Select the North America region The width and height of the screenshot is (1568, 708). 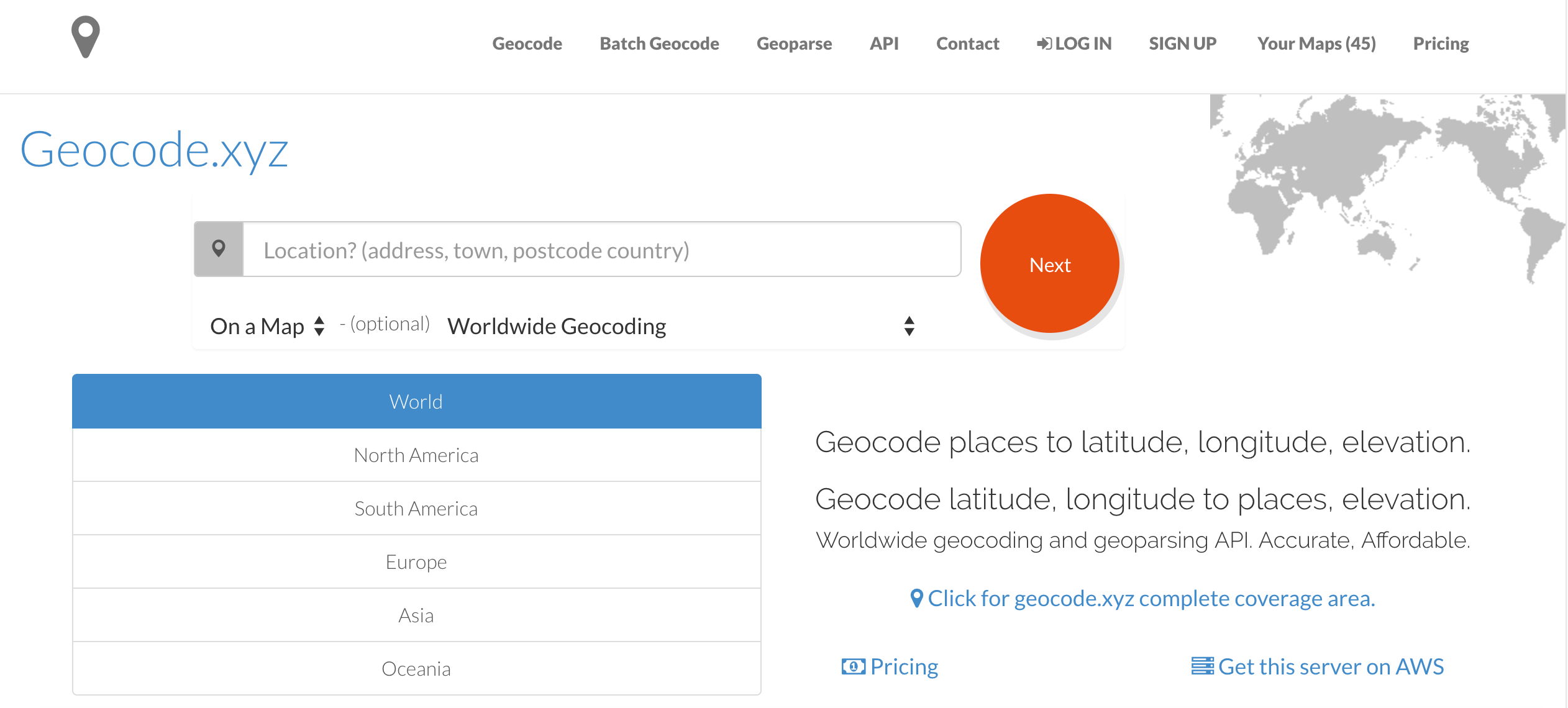tap(416, 455)
